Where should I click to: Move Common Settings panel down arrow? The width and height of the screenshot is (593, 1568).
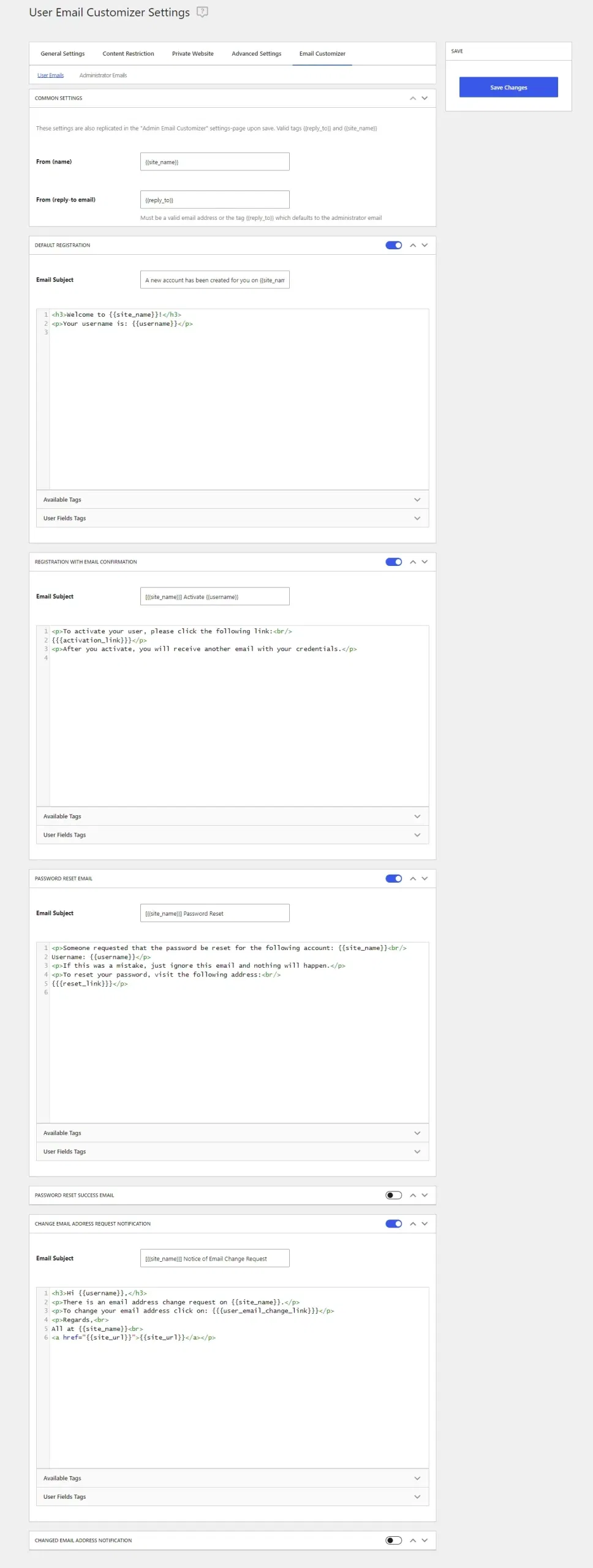pyautogui.click(x=425, y=99)
